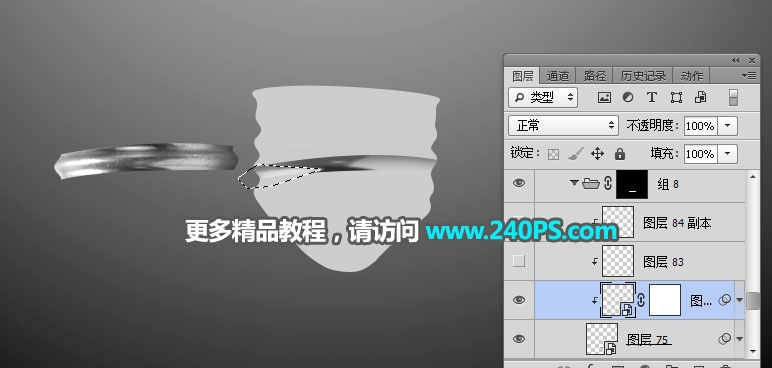Open the 填充 fill slider arrow
This screenshot has width=772, height=368.
(728, 154)
